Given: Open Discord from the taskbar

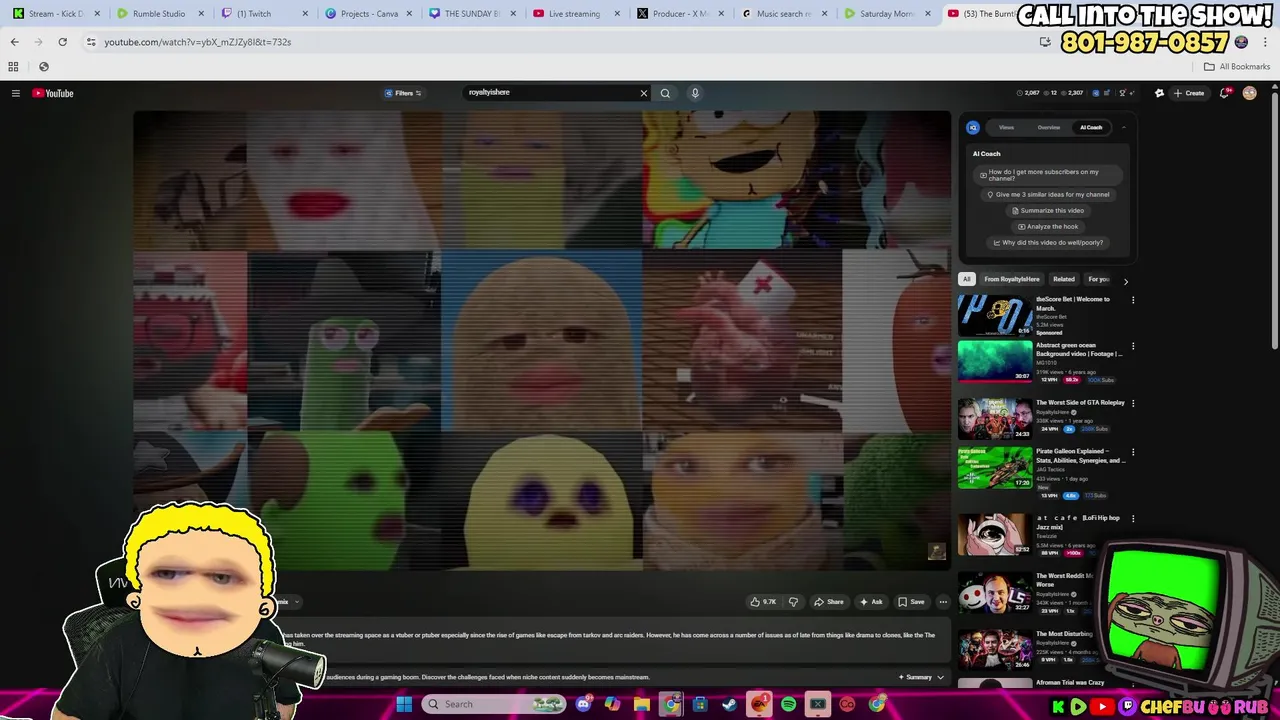Looking at the screenshot, I should point(583,704).
